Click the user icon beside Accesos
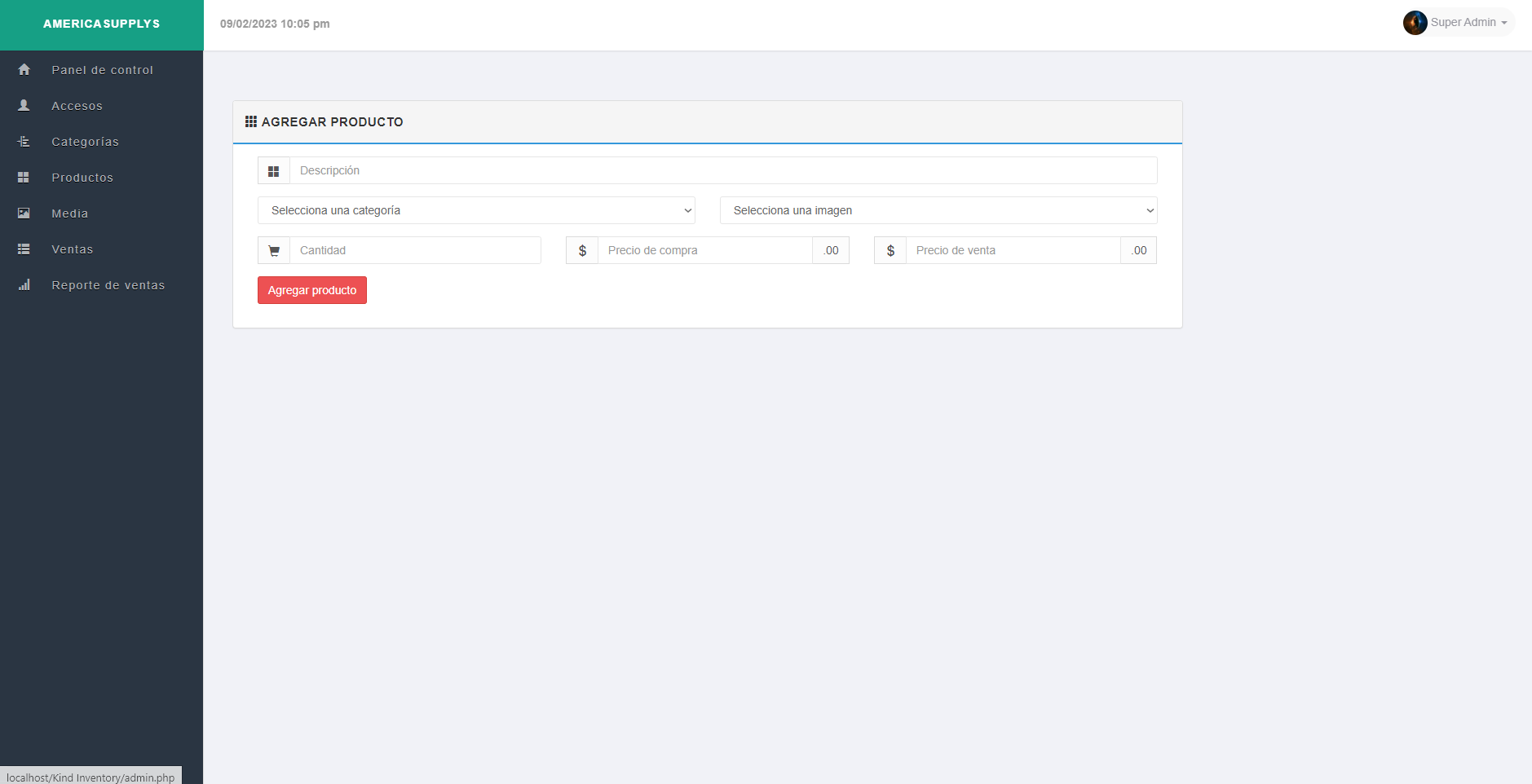The height and width of the screenshot is (784, 1532). [24, 106]
